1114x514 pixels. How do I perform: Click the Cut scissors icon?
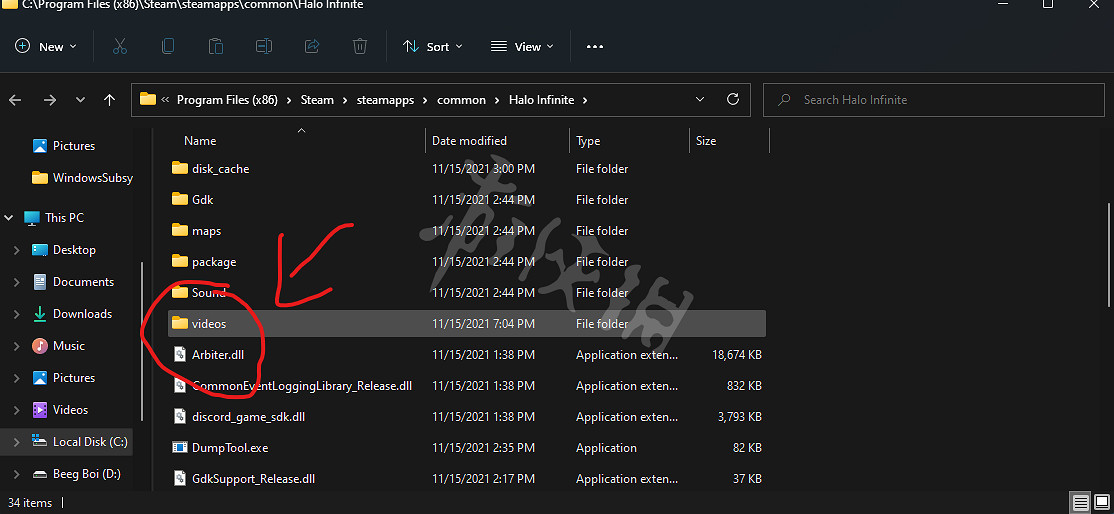pyautogui.click(x=120, y=46)
